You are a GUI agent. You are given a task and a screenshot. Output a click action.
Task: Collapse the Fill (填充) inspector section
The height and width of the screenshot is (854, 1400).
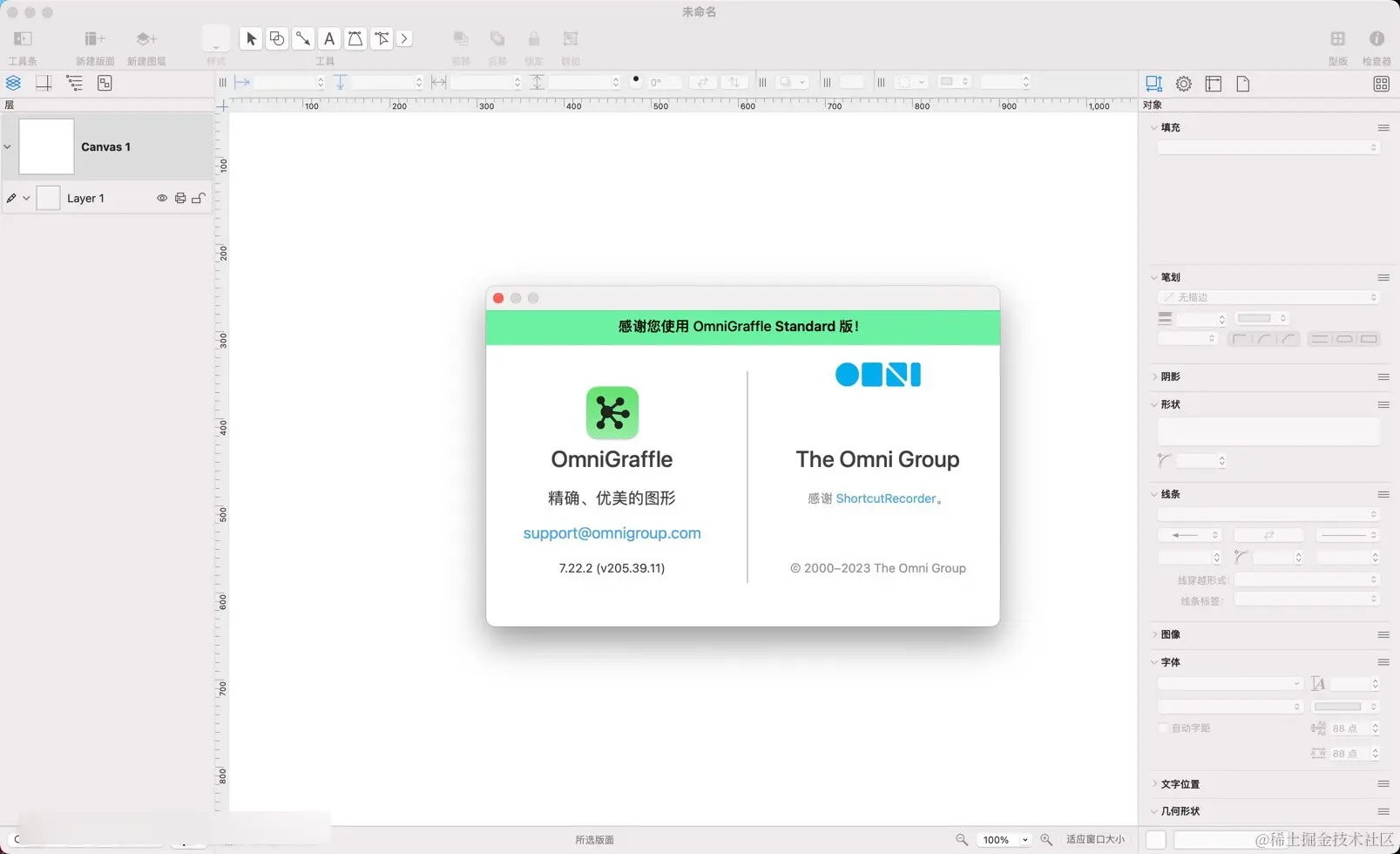pyautogui.click(x=1154, y=127)
